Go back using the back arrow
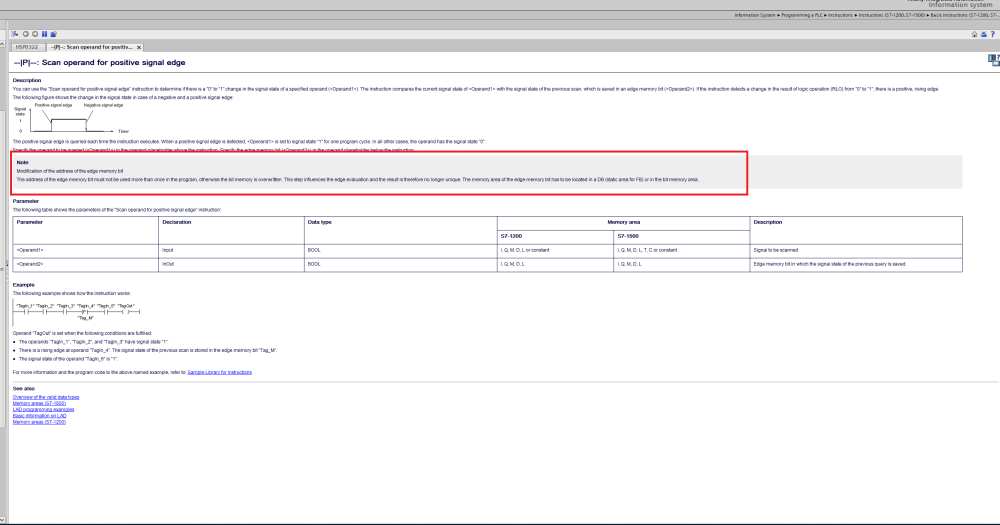The height and width of the screenshot is (525, 1000). tap(24, 34)
